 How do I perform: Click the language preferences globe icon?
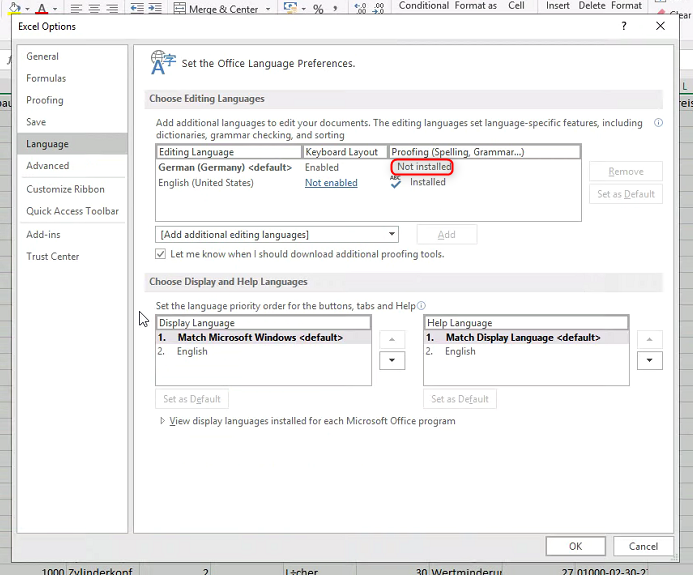point(163,62)
